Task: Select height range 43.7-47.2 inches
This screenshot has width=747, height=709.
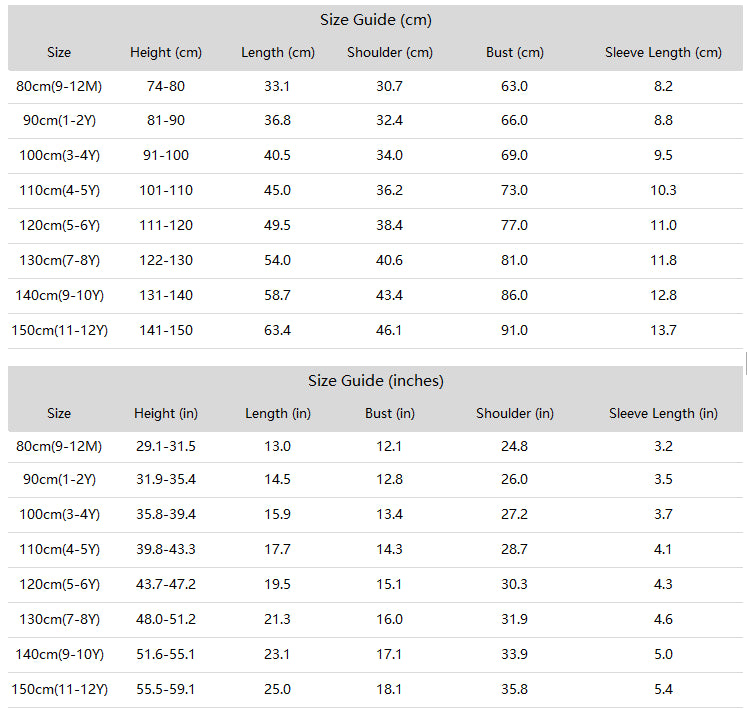Action: pyautogui.click(x=166, y=584)
